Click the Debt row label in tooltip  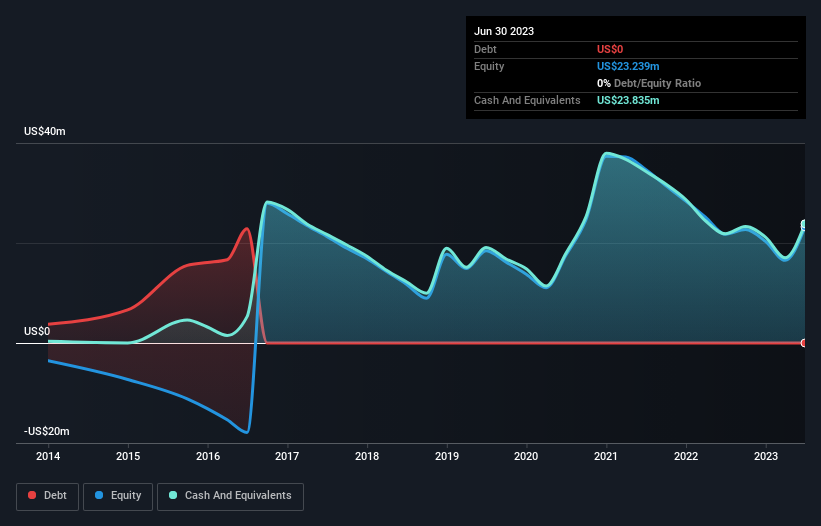coord(485,49)
